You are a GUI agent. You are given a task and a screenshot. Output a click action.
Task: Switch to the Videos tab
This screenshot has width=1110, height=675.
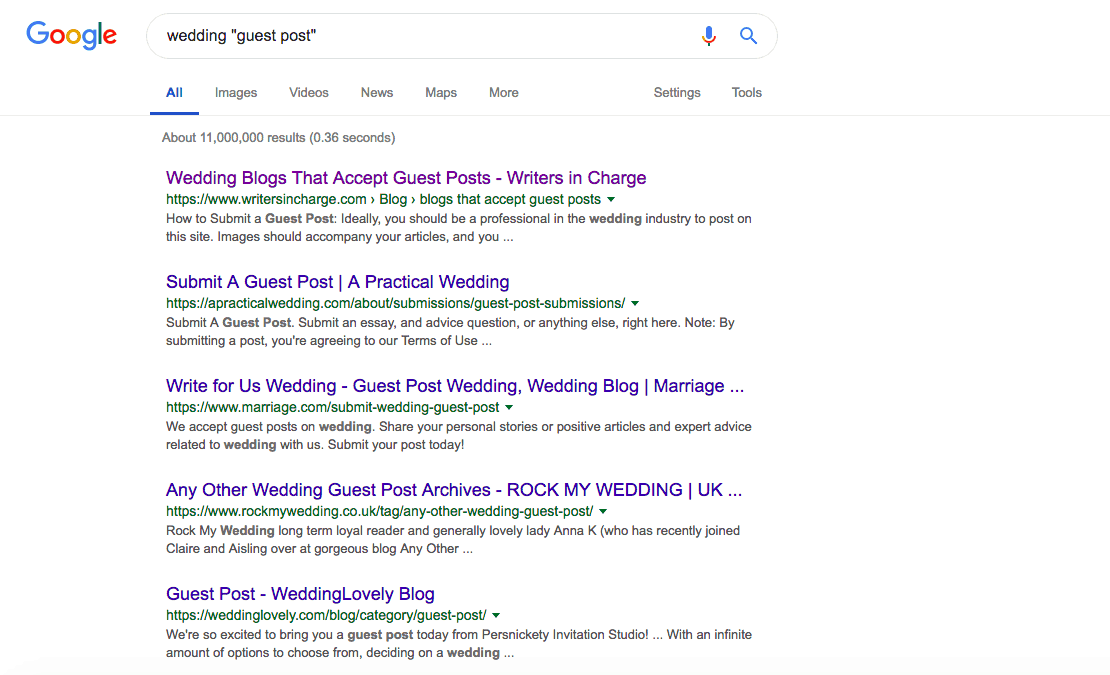pos(309,93)
